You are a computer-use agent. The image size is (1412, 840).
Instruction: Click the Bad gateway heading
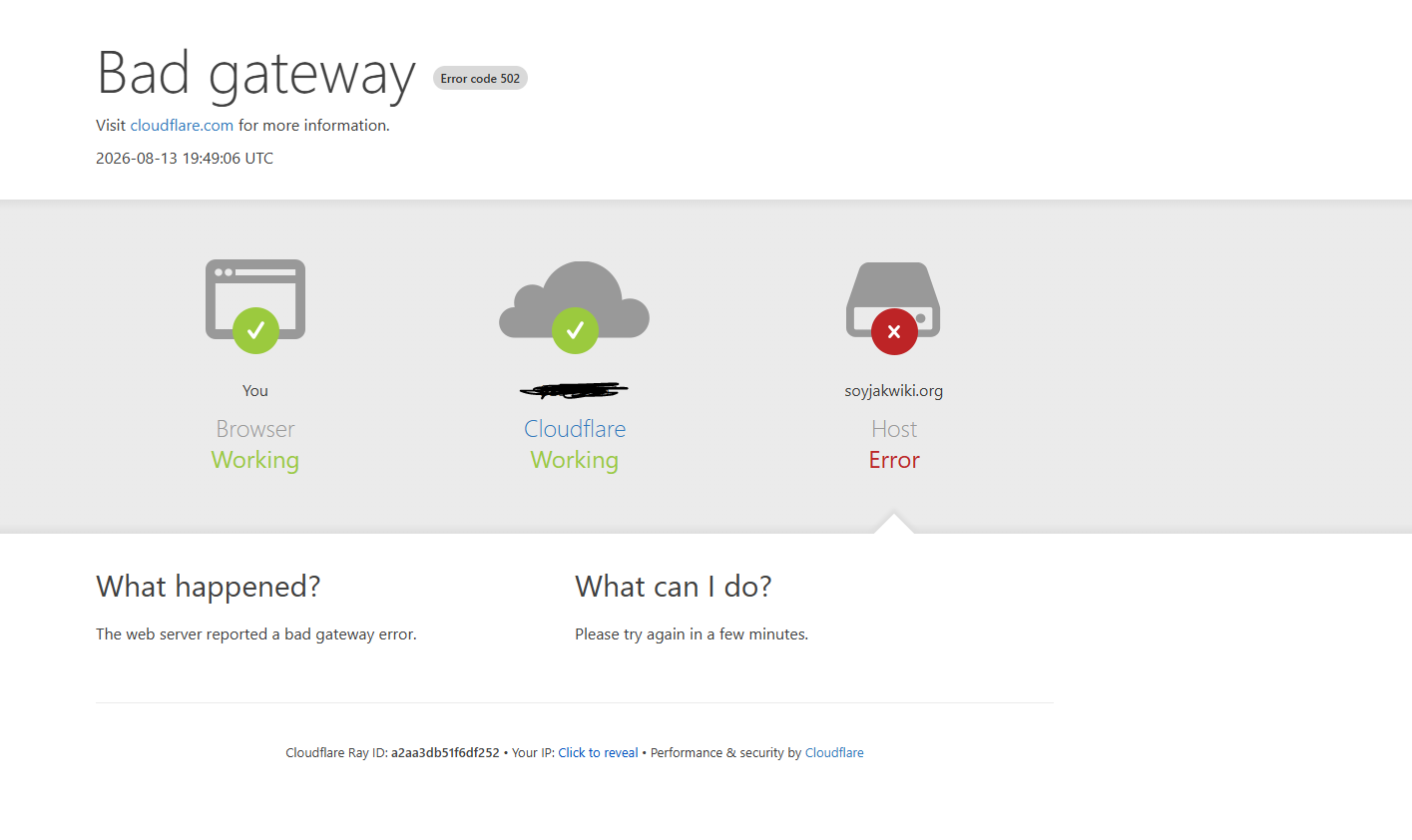[255, 73]
